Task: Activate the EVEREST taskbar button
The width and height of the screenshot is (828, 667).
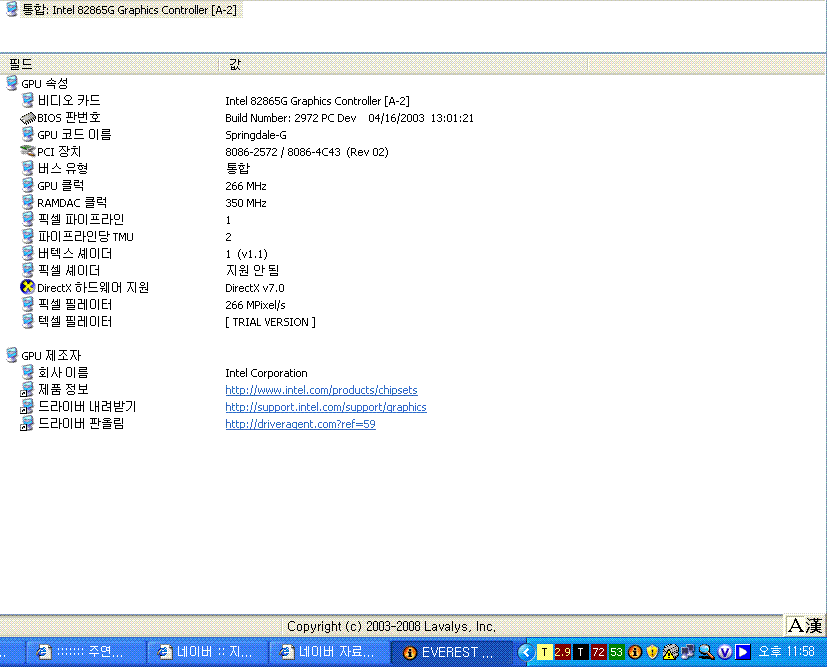Action: coord(451,652)
